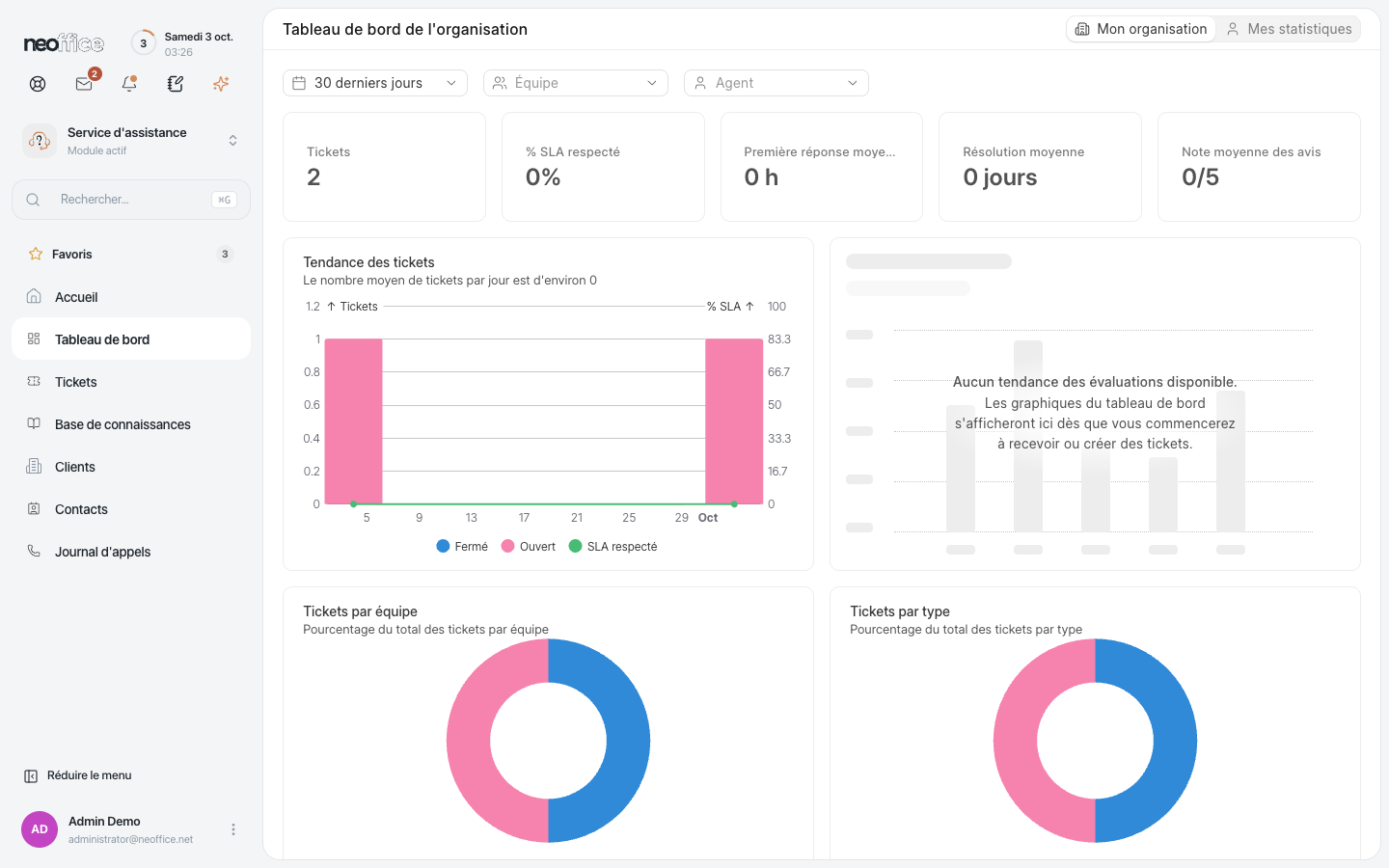This screenshot has width=1389, height=868.
Task: Open Journal d'appels menu item
Action: coord(131,552)
